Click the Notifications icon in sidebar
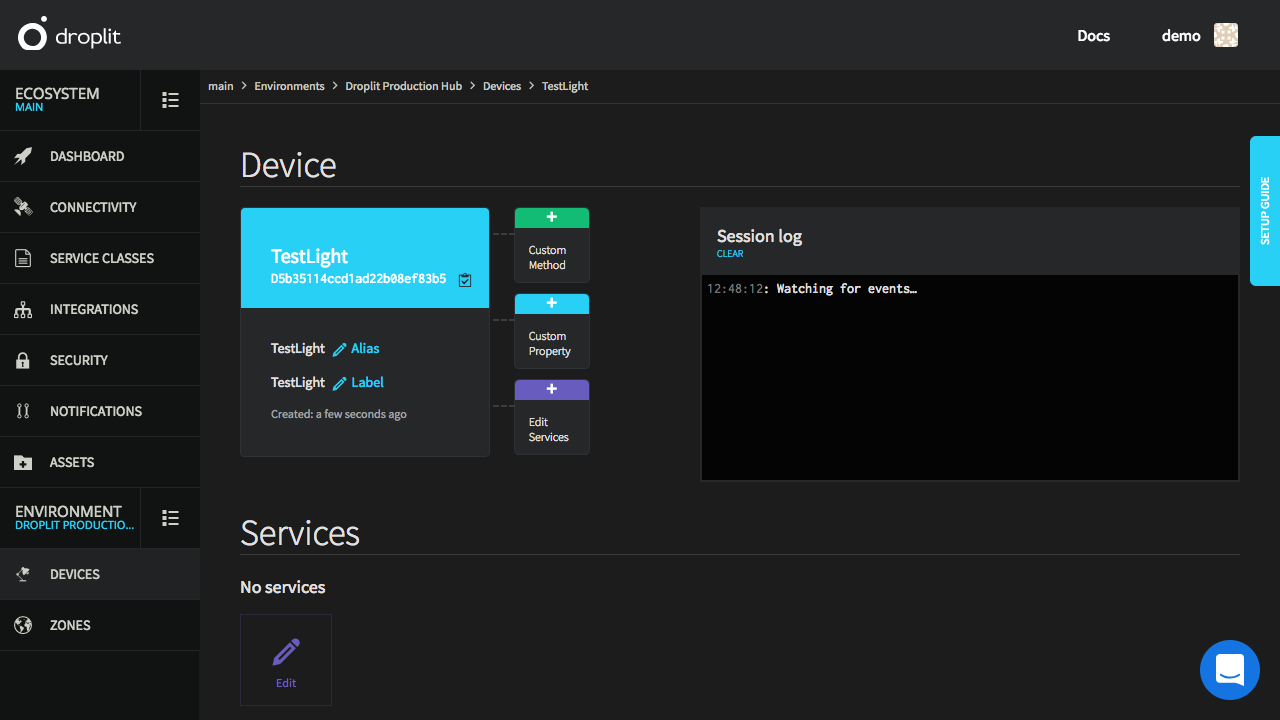Image resolution: width=1280 pixels, height=720 pixels. pos(23,411)
